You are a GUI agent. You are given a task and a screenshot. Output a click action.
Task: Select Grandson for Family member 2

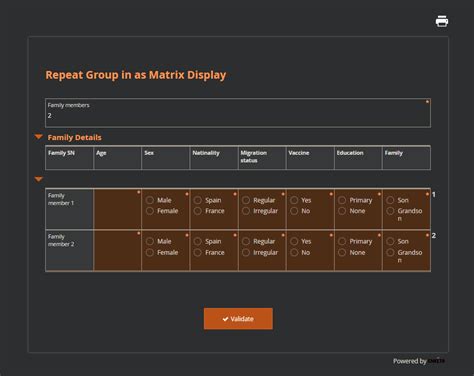390,253
